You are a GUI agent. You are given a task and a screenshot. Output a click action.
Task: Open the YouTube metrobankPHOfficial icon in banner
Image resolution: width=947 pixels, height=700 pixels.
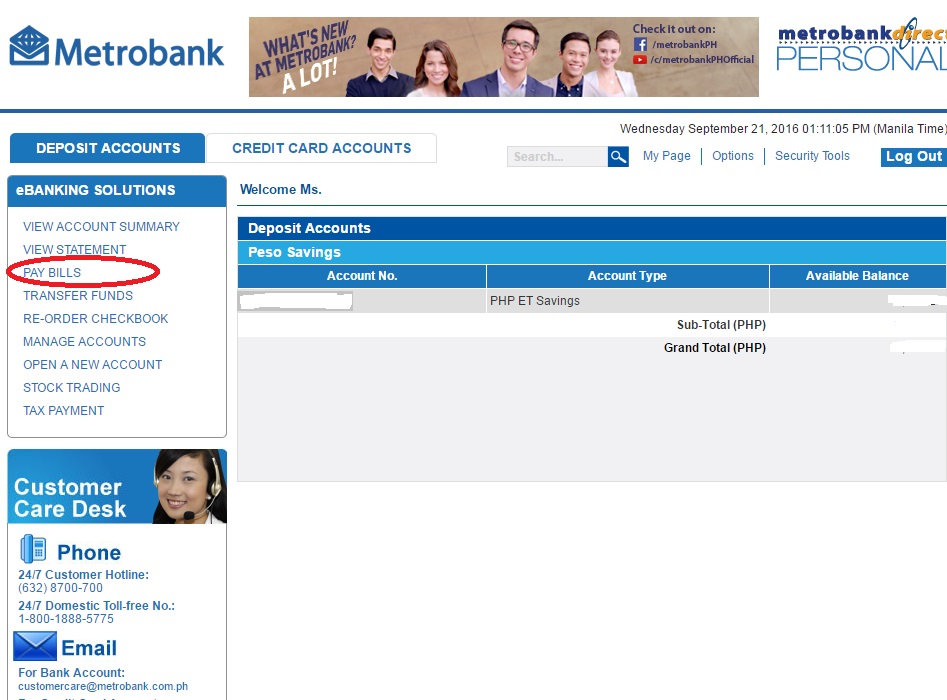(x=640, y=59)
